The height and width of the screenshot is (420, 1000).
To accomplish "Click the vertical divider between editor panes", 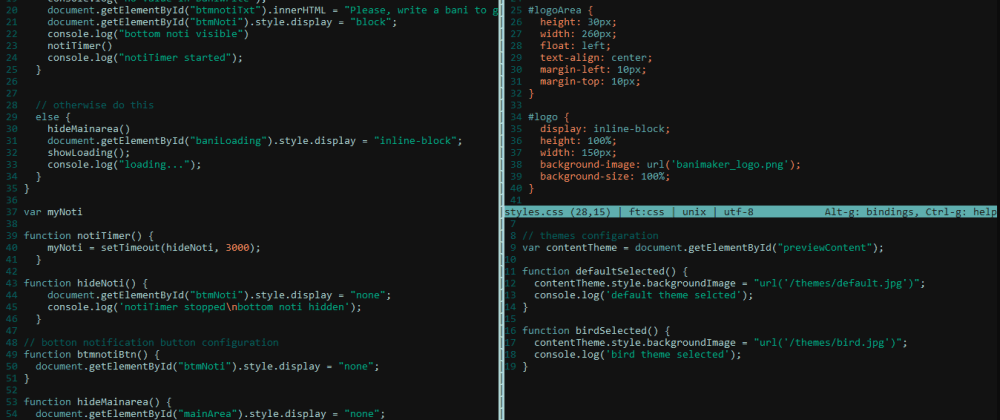I will (498, 210).
